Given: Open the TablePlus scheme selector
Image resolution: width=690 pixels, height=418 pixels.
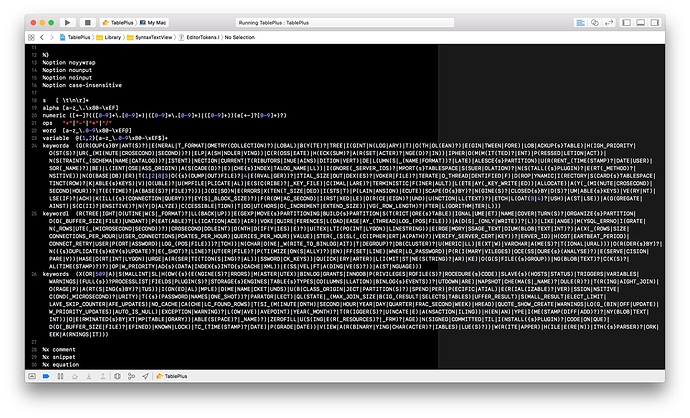Looking at the screenshot, I should pyautogui.click(x=118, y=22).
